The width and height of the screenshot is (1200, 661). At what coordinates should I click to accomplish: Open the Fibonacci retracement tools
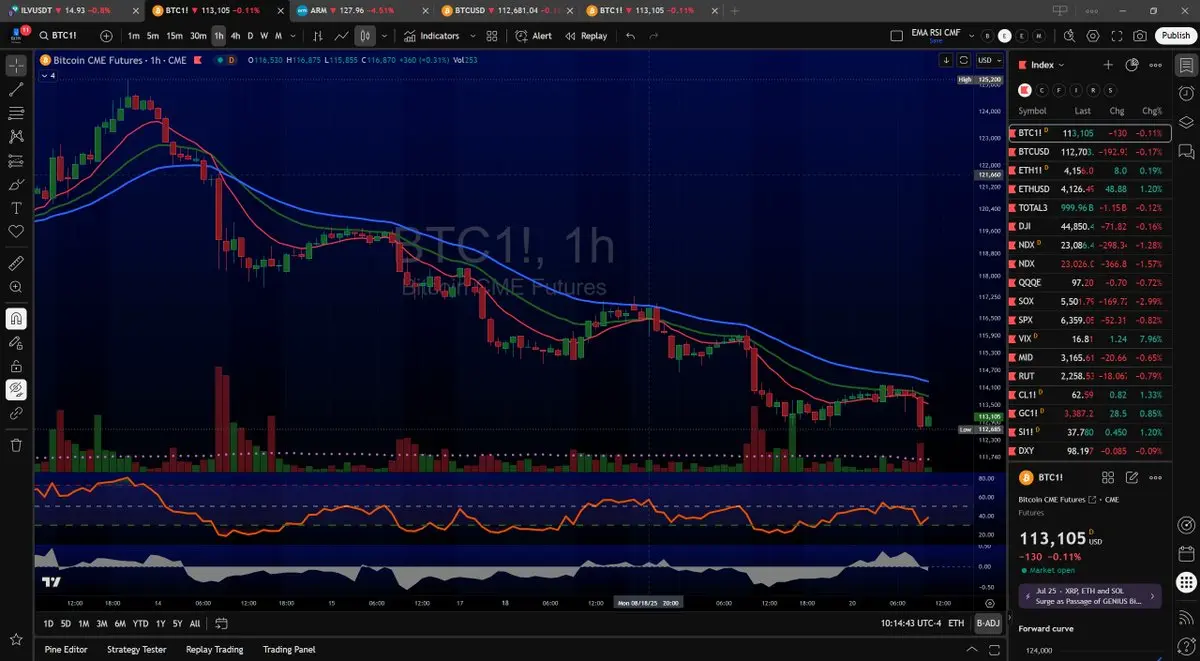16,113
